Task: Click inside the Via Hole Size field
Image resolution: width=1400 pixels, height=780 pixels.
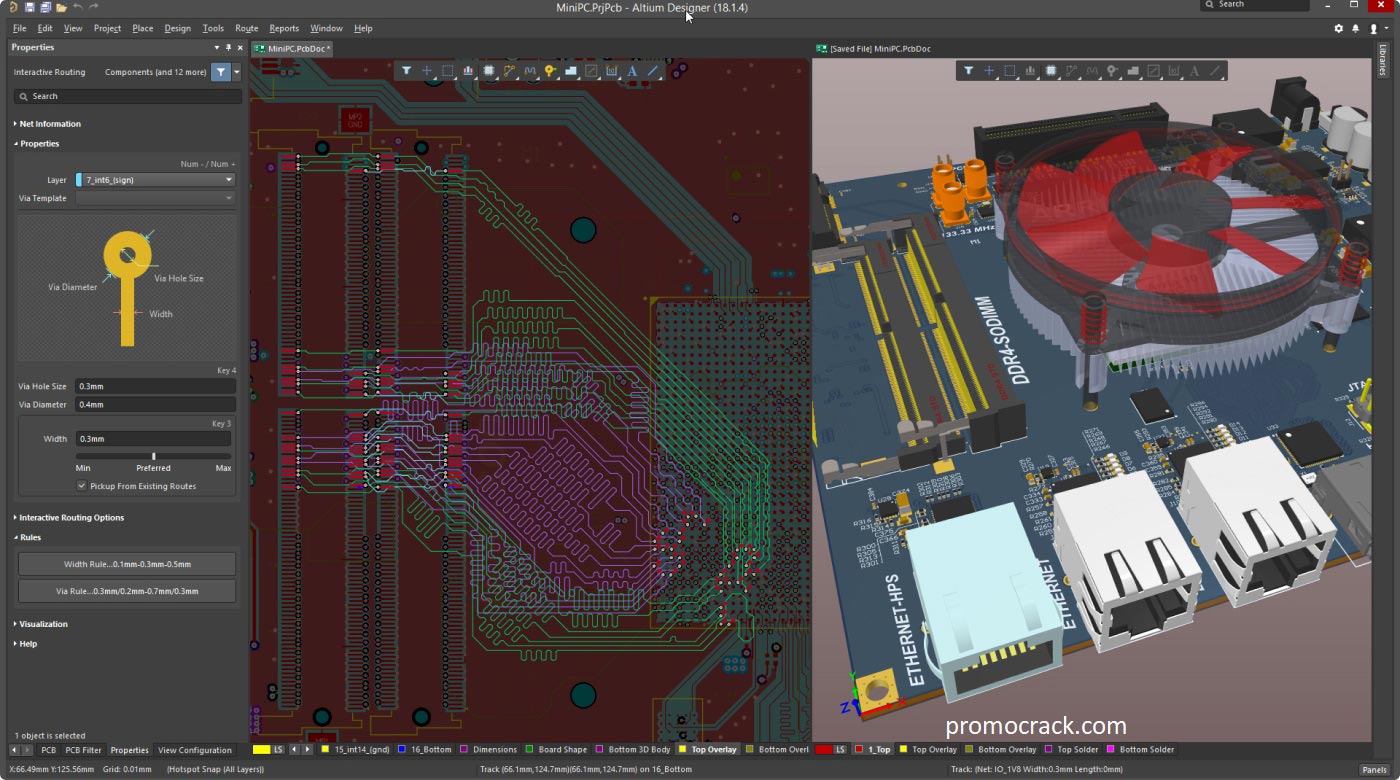Action: (155, 386)
